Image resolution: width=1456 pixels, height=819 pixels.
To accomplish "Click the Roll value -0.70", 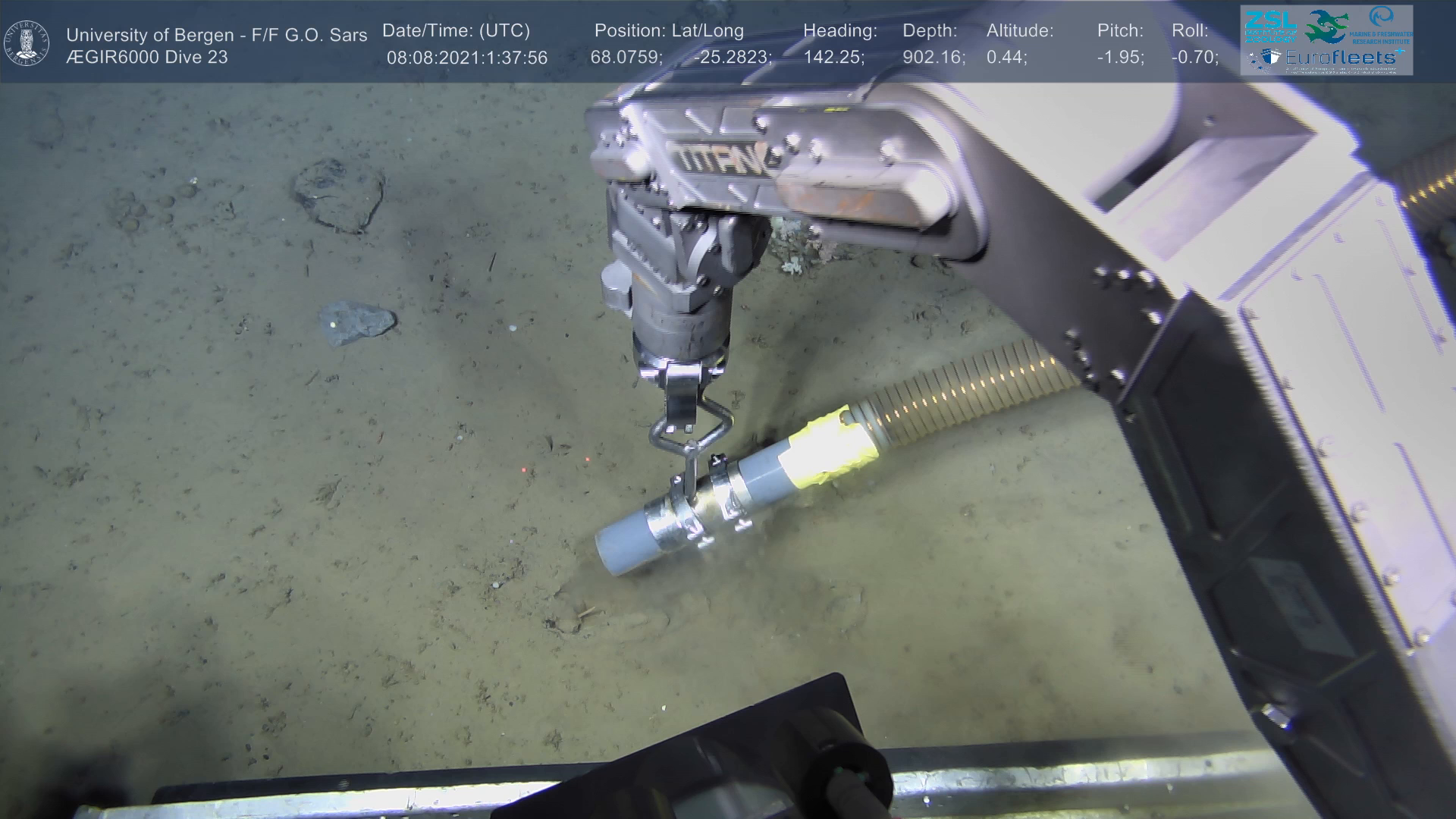I will 1194,58.
